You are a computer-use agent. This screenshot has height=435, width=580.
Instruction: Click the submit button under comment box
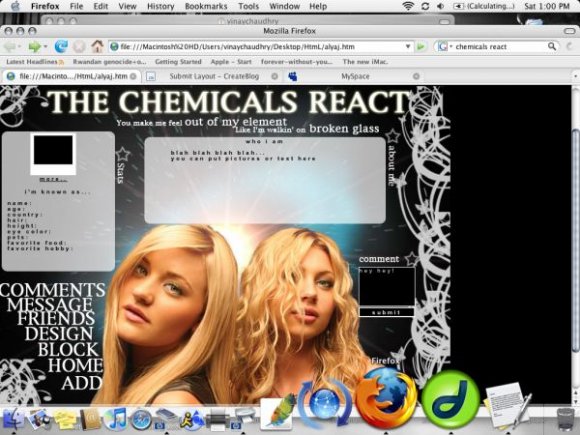387,313
